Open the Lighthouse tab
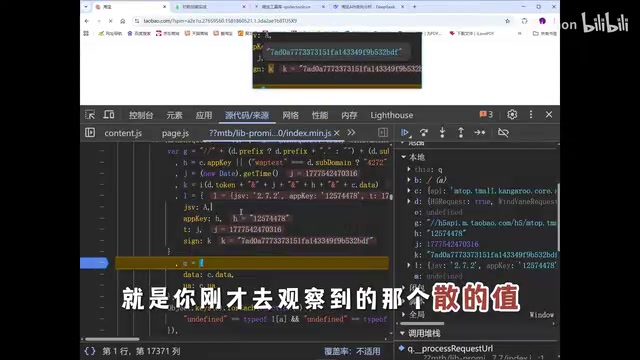Viewport: 640px width, 360px height. pos(391,115)
